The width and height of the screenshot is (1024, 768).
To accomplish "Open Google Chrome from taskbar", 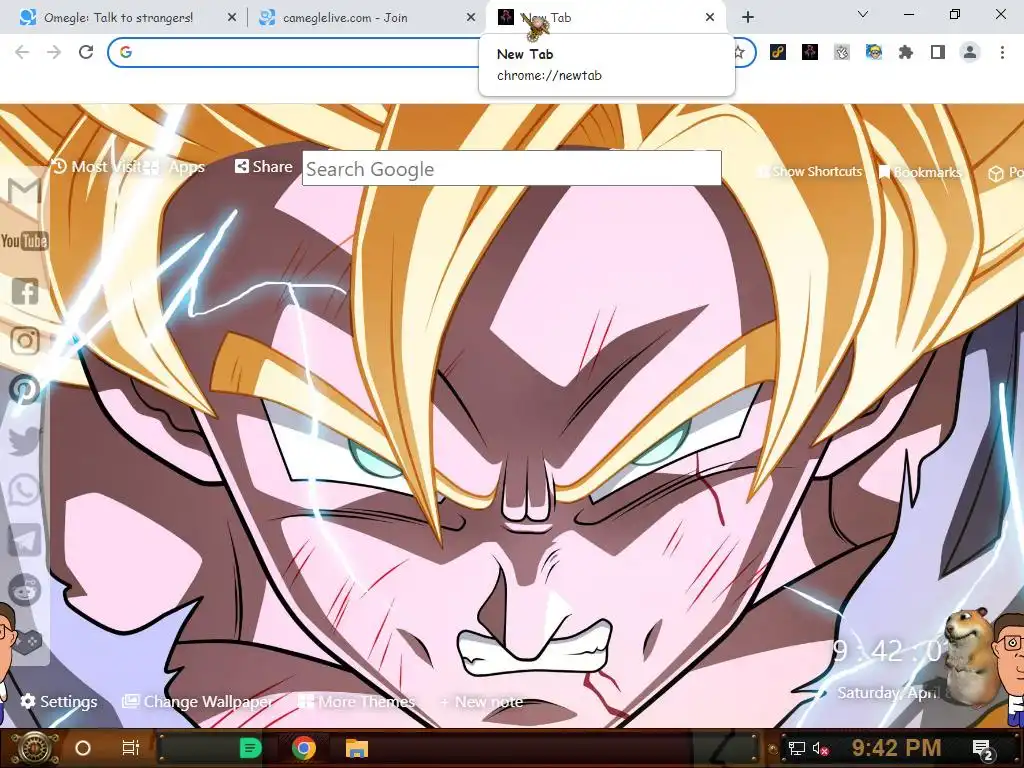I will (304, 748).
